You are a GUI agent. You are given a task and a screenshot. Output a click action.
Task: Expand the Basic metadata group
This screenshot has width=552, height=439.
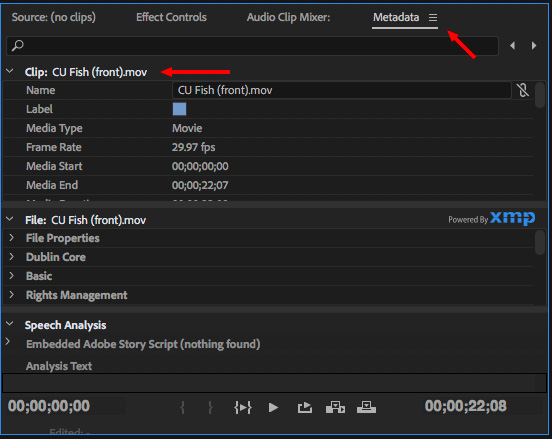(12, 276)
